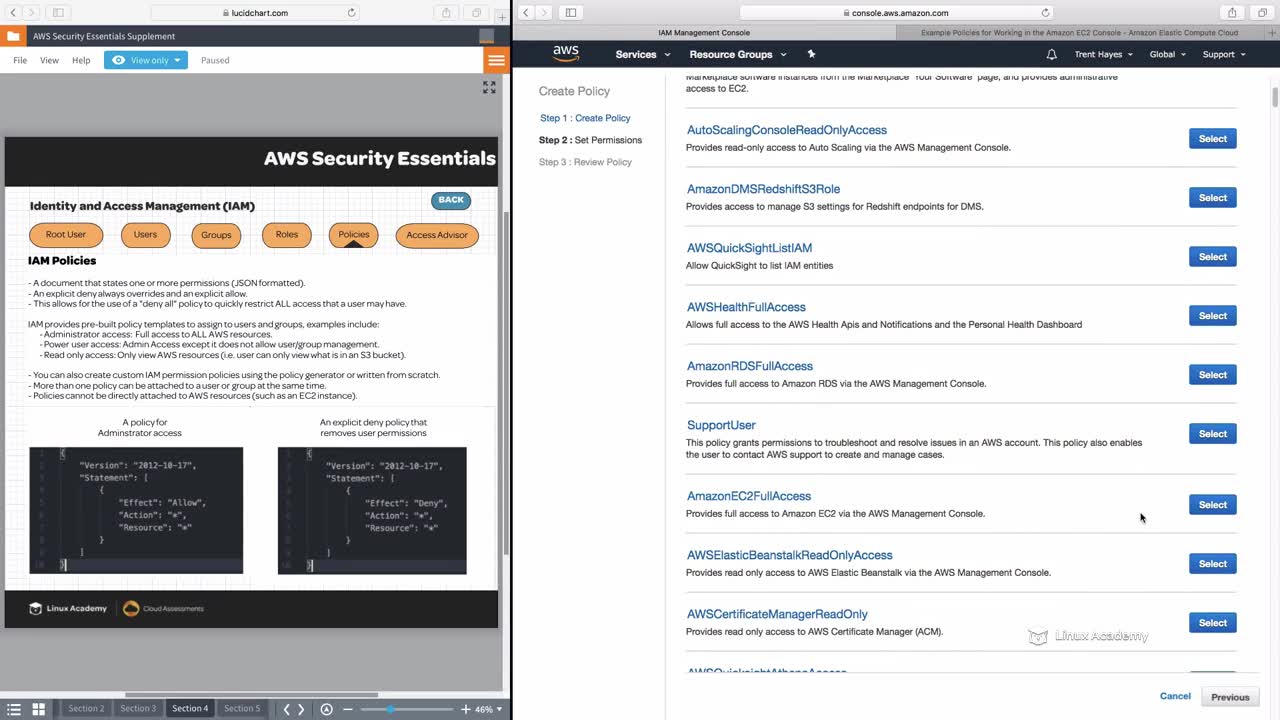Open the Support dropdown in AWS navbar
Screen dimensions: 1280x720
click(x=1224, y=54)
